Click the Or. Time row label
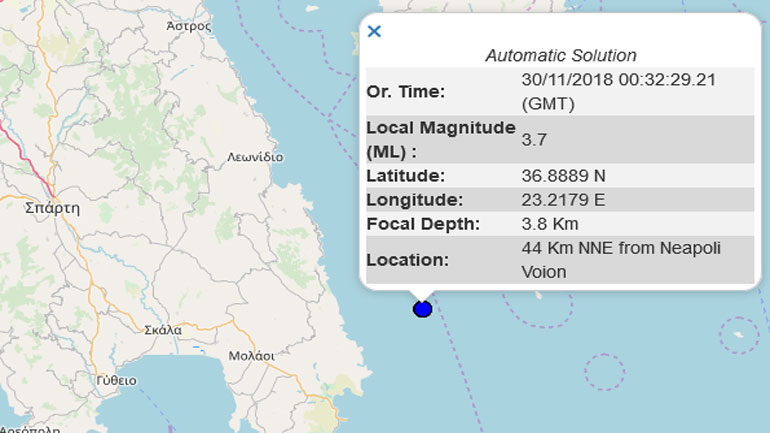This screenshot has height=433, width=770. [x=406, y=92]
